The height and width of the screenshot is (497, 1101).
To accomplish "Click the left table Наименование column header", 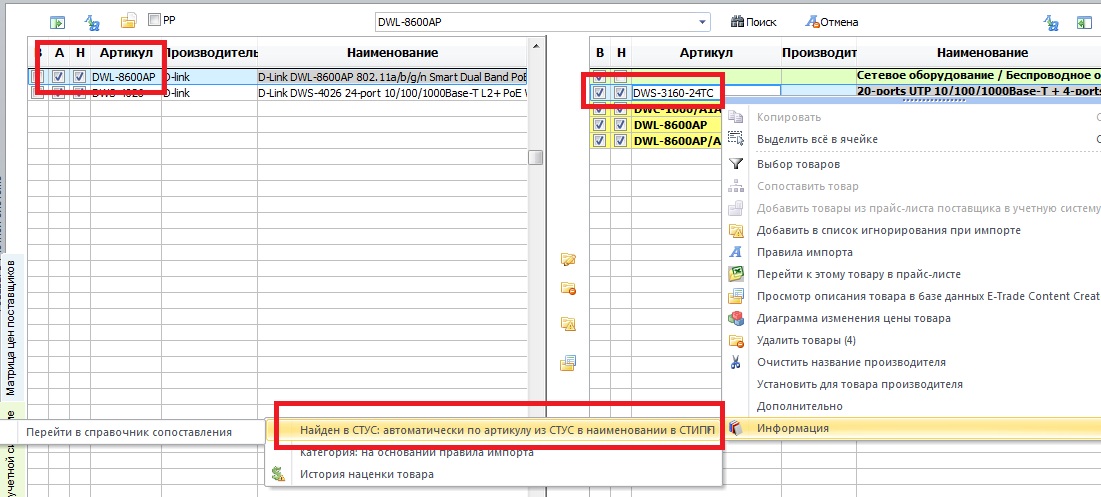I will click(392, 53).
